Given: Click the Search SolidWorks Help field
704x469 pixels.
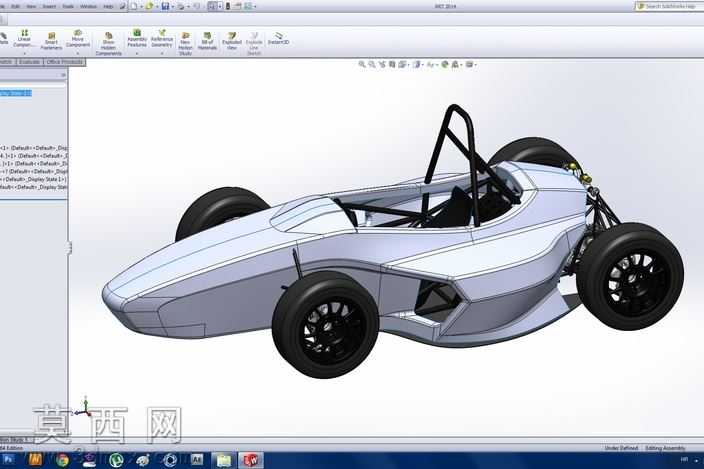Looking at the screenshot, I should pyautogui.click(x=670, y=6).
